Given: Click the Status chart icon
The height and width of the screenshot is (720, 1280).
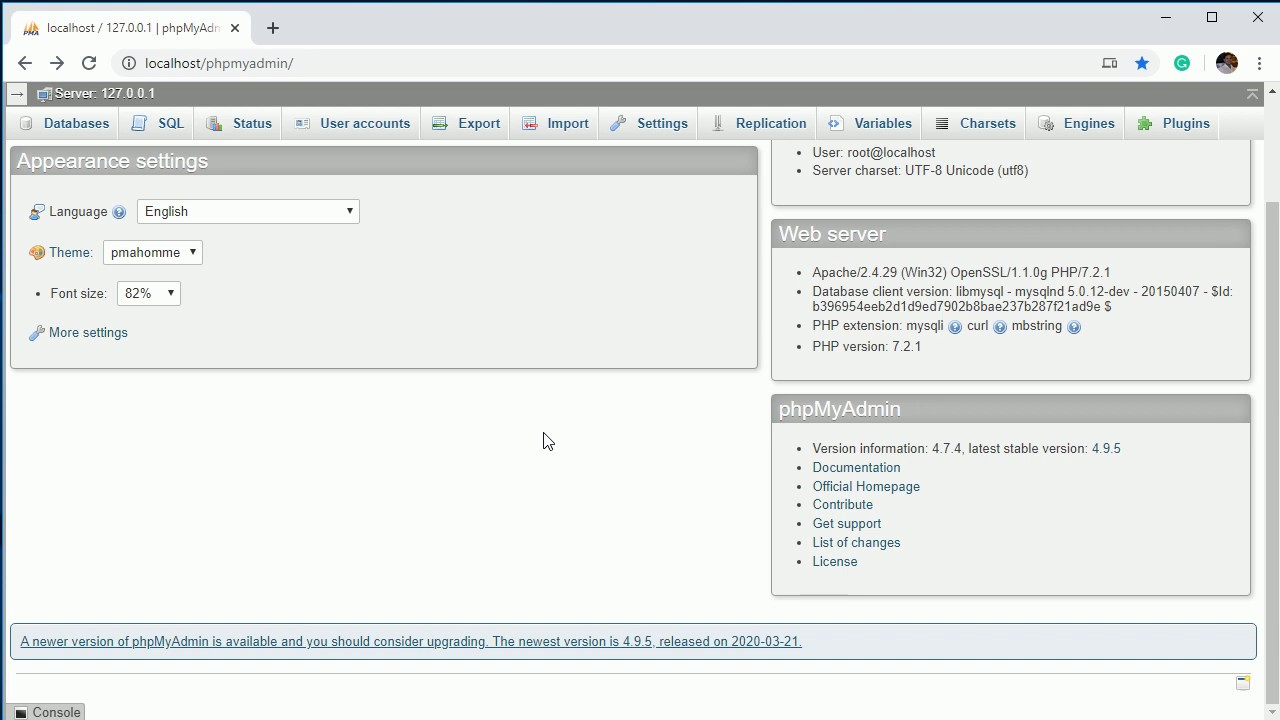Looking at the screenshot, I should 214,124.
